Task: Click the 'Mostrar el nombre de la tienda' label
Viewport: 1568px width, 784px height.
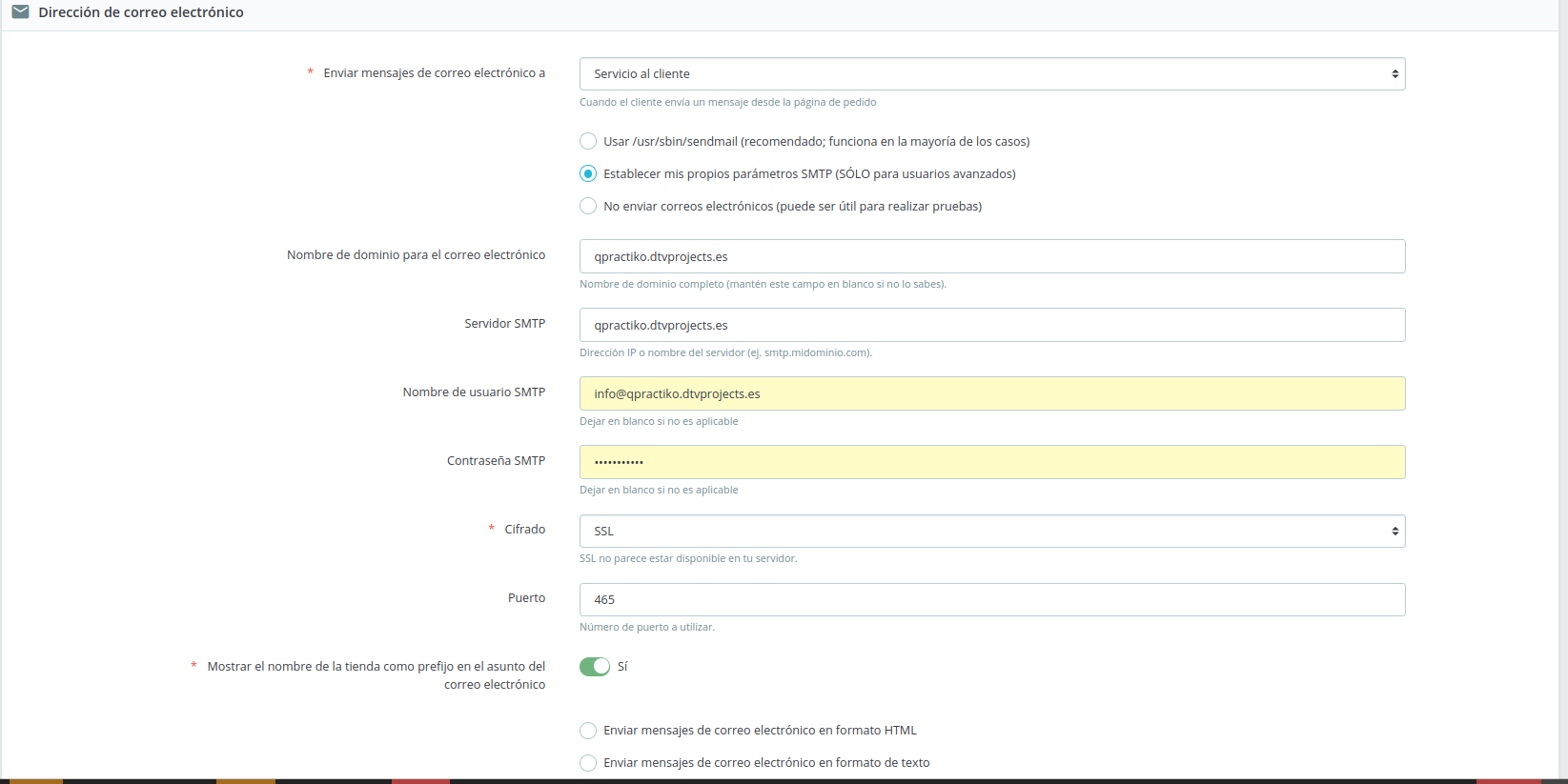Action: pos(377,675)
